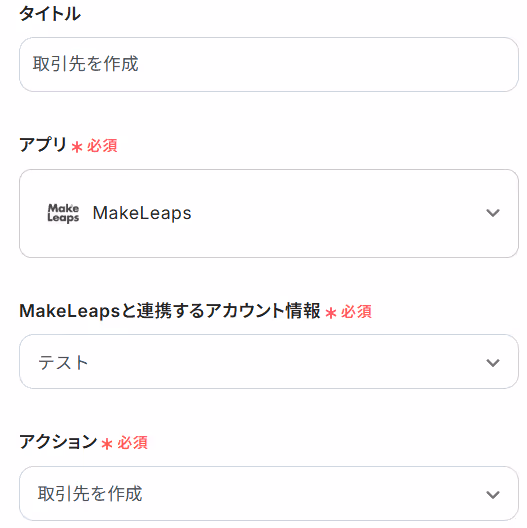527x528 pixels.
Task: Expand the テスト account dropdown
Action: click(269, 362)
